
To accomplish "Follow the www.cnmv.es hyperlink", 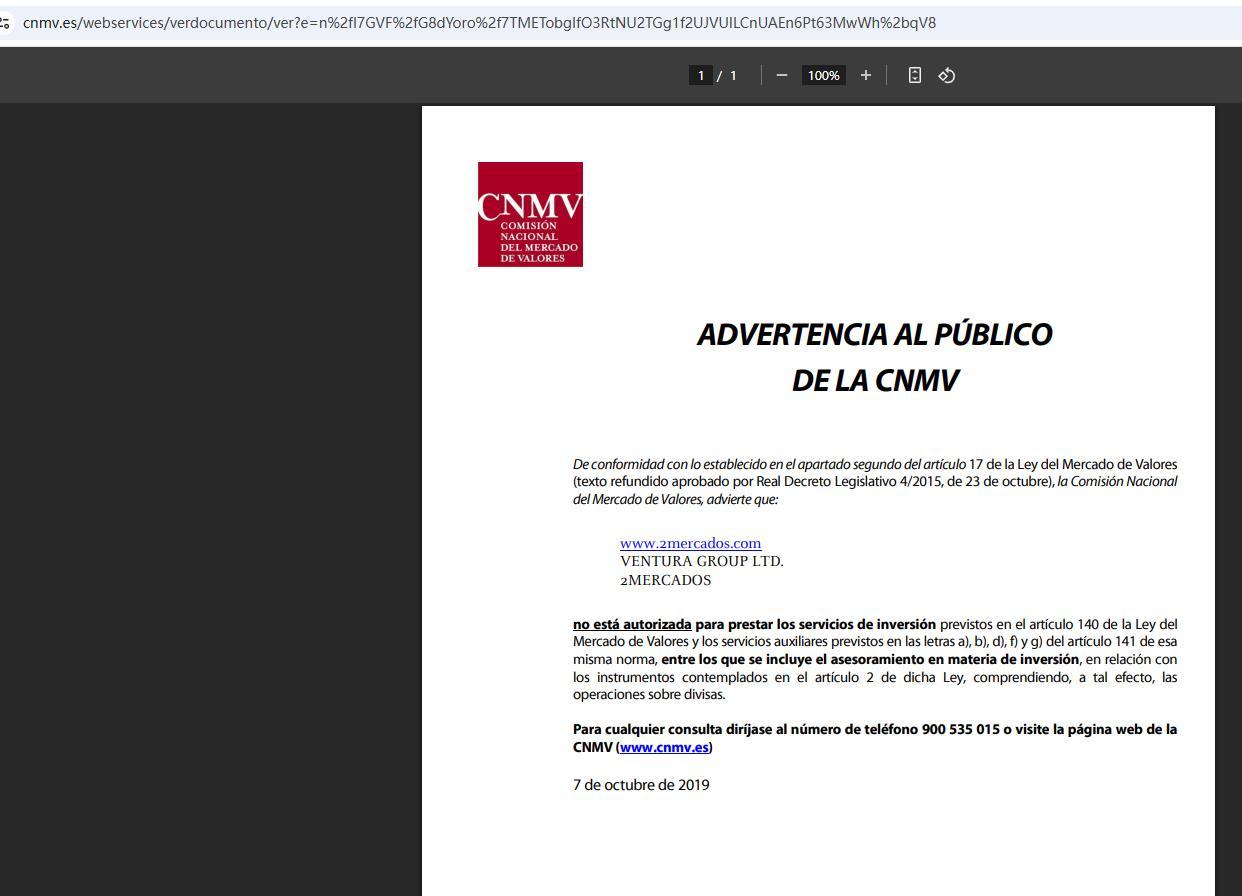I will tap(664, 747).
